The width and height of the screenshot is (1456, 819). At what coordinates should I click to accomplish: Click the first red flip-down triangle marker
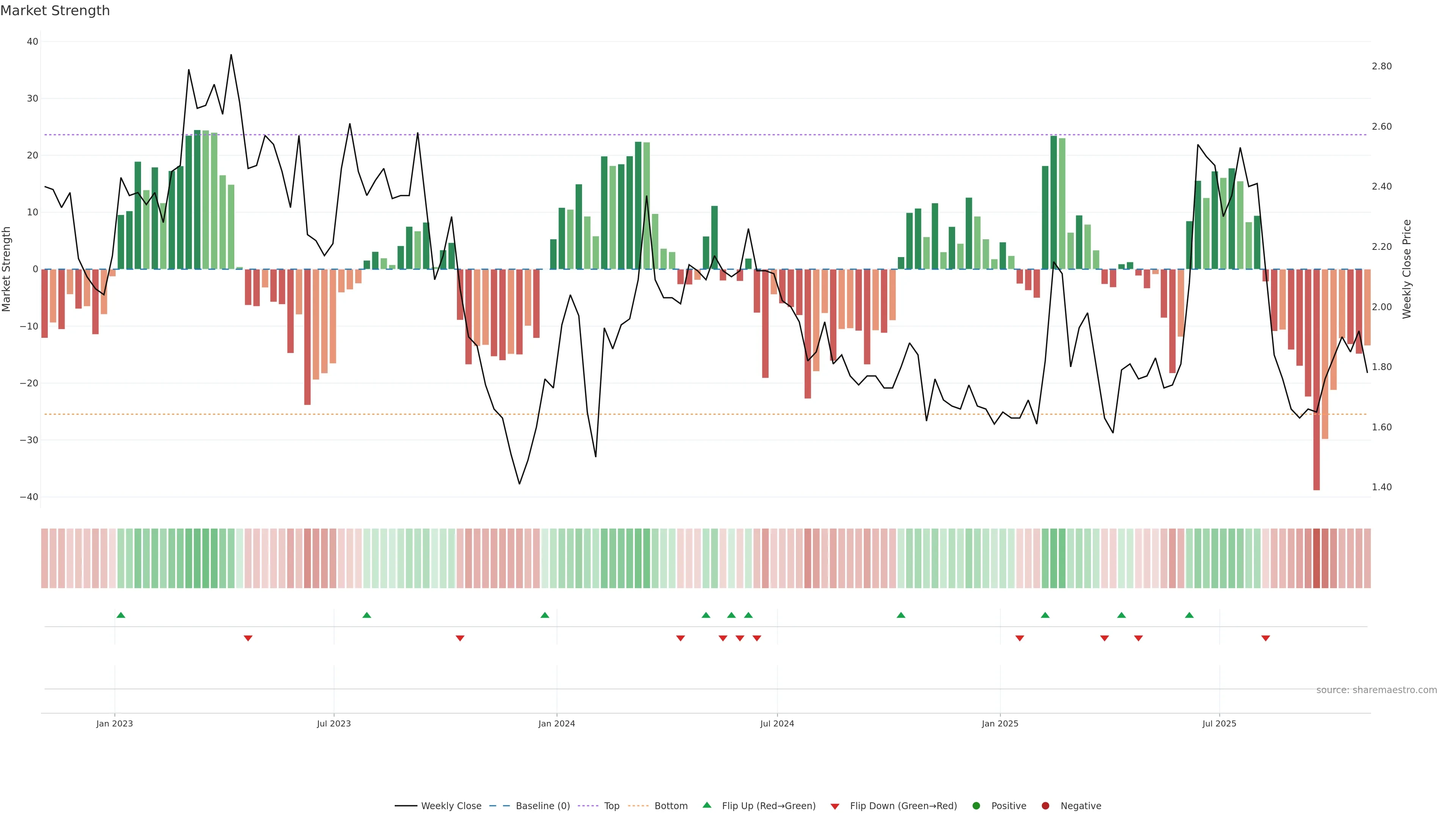(x=248, y=638)
